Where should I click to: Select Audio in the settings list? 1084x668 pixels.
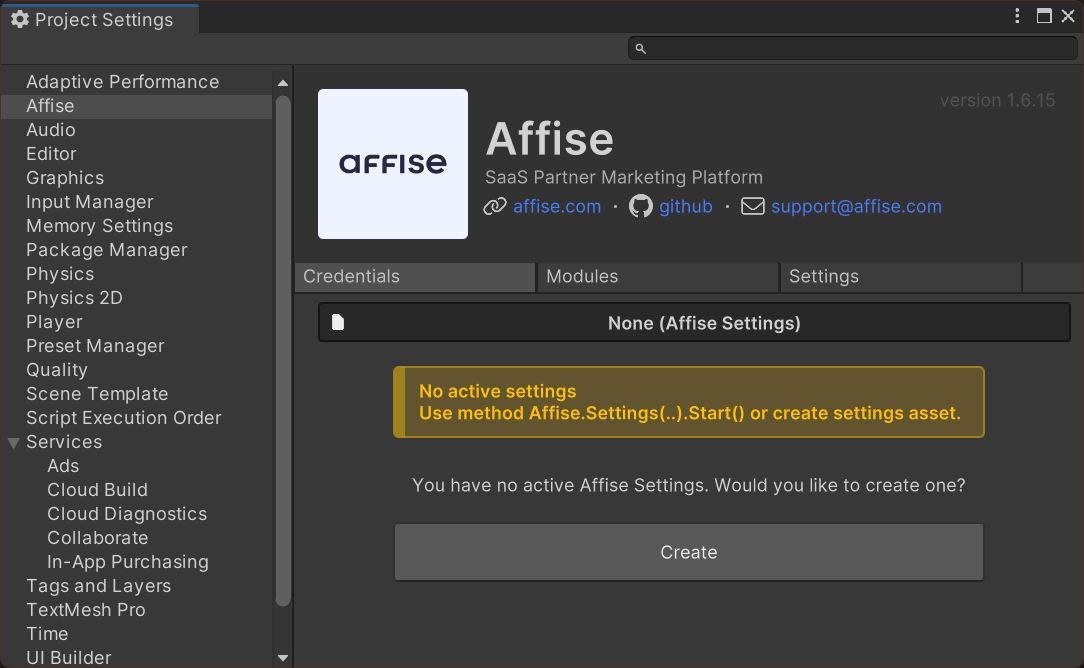coord(51,129)
